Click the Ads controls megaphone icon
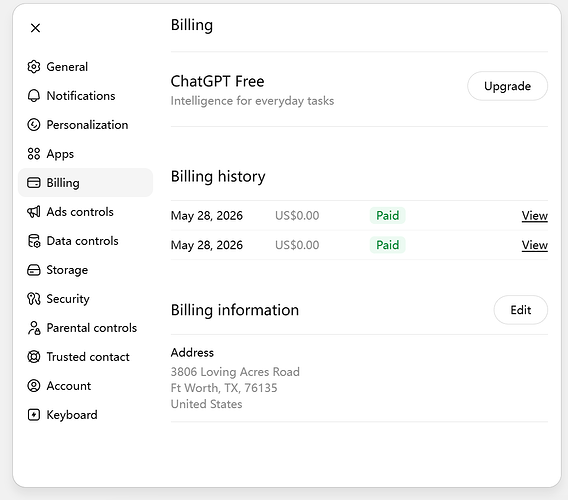This screenshot has width=568, height=500. click(x=34, y=212)
